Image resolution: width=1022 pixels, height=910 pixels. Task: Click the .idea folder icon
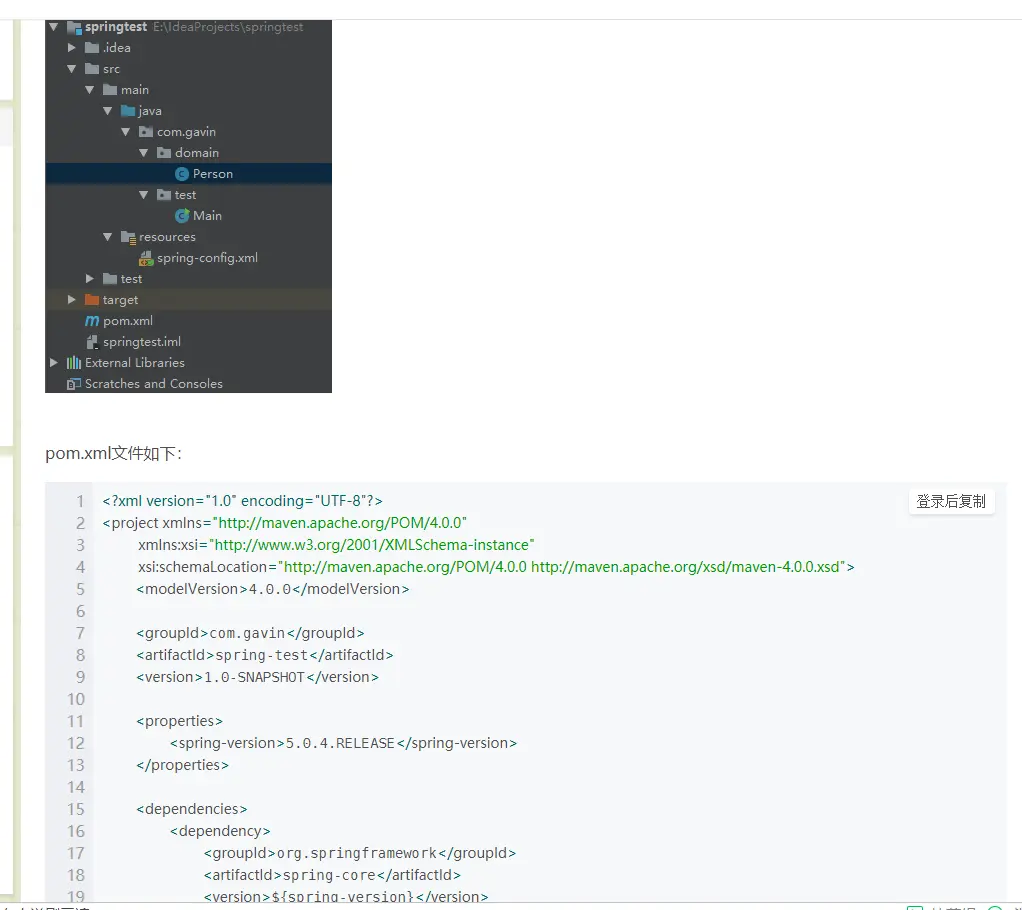point(92,48)
